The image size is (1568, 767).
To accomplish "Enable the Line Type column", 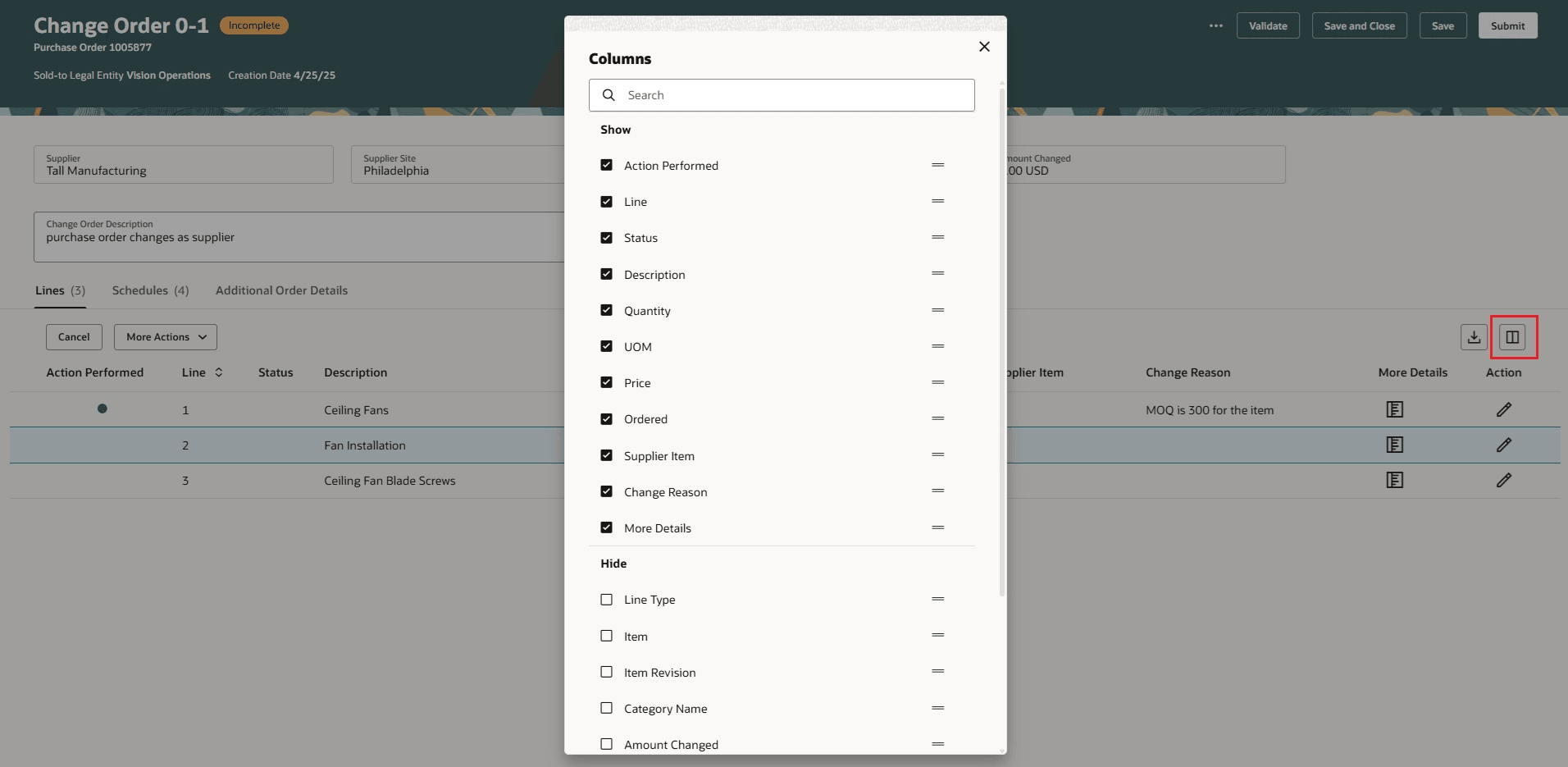I will click(x=606, y=600).
